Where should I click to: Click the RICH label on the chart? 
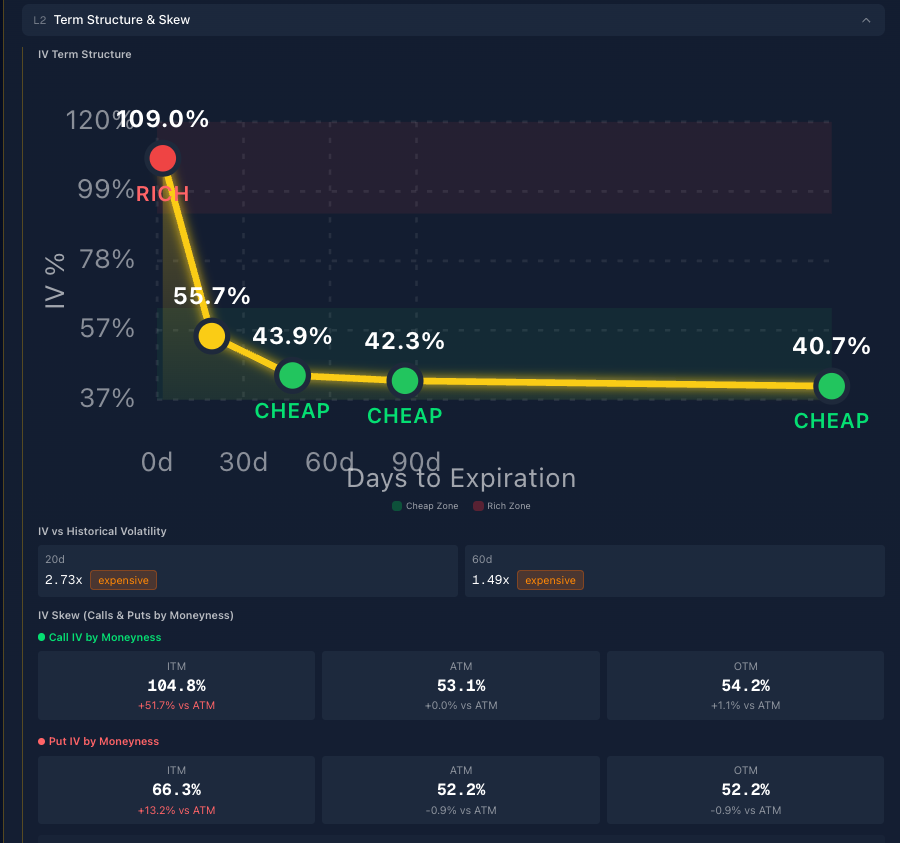coord(163,194)
